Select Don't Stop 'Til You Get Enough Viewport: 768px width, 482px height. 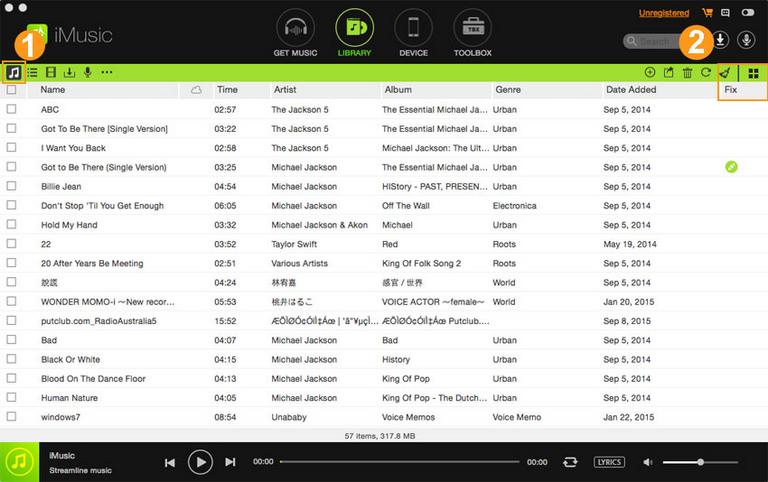[x=102, y=206]
